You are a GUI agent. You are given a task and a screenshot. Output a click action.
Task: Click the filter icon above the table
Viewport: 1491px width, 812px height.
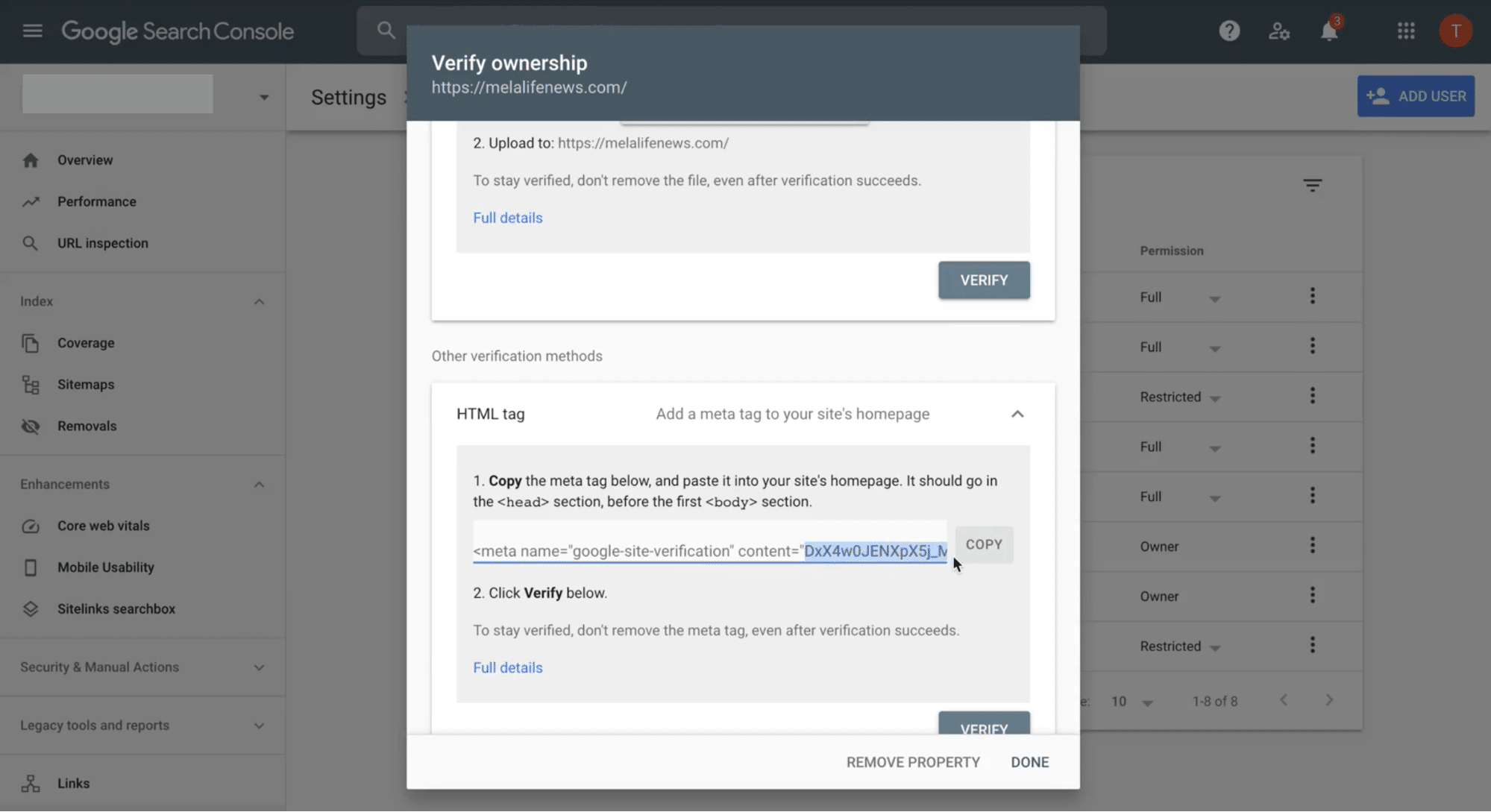click(1313, 185)
